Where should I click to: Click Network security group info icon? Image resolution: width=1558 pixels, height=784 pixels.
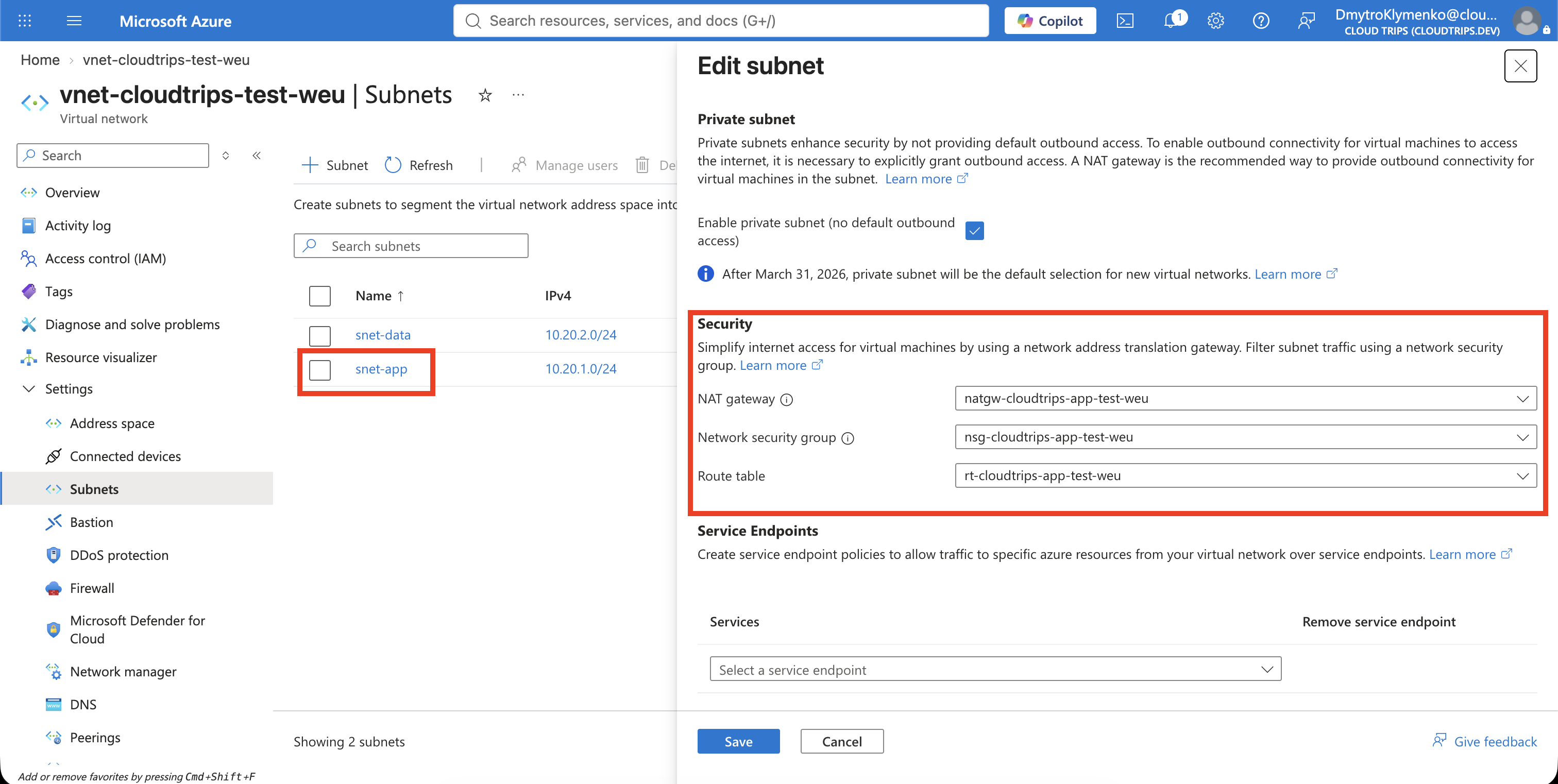coord(848,438)
